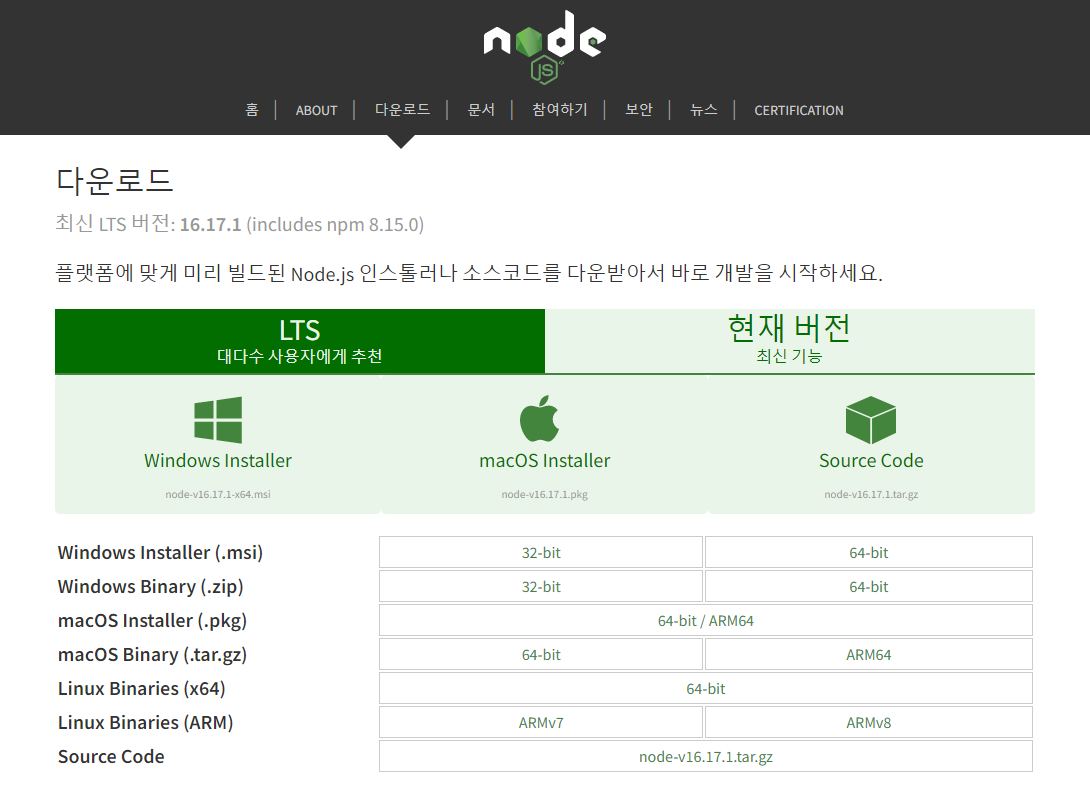
Task: Click the Source Code row label
Action: (x=111, y=757)
